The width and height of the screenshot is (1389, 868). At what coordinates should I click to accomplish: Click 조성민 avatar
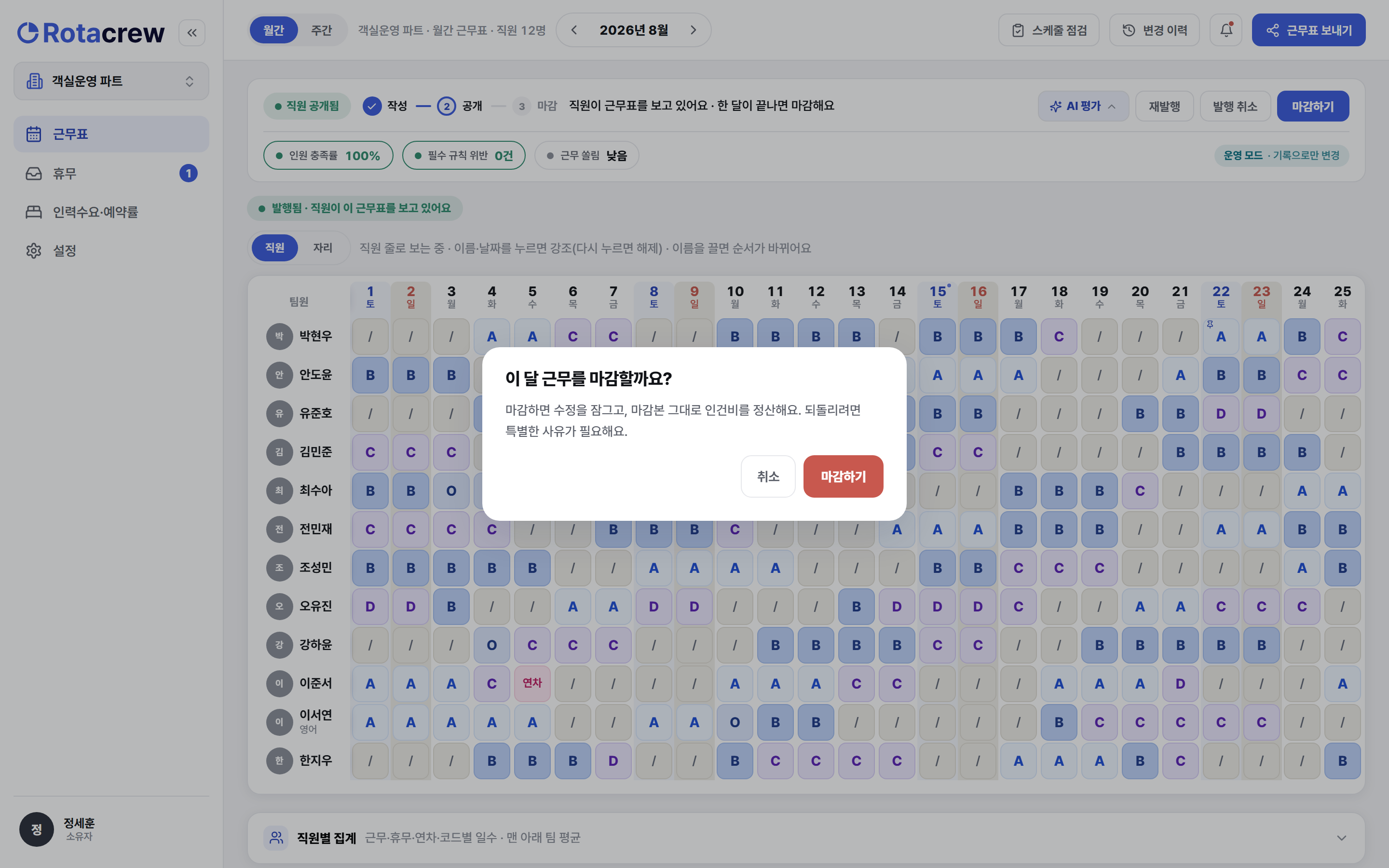pyautogui.click(x=279, y=567)
